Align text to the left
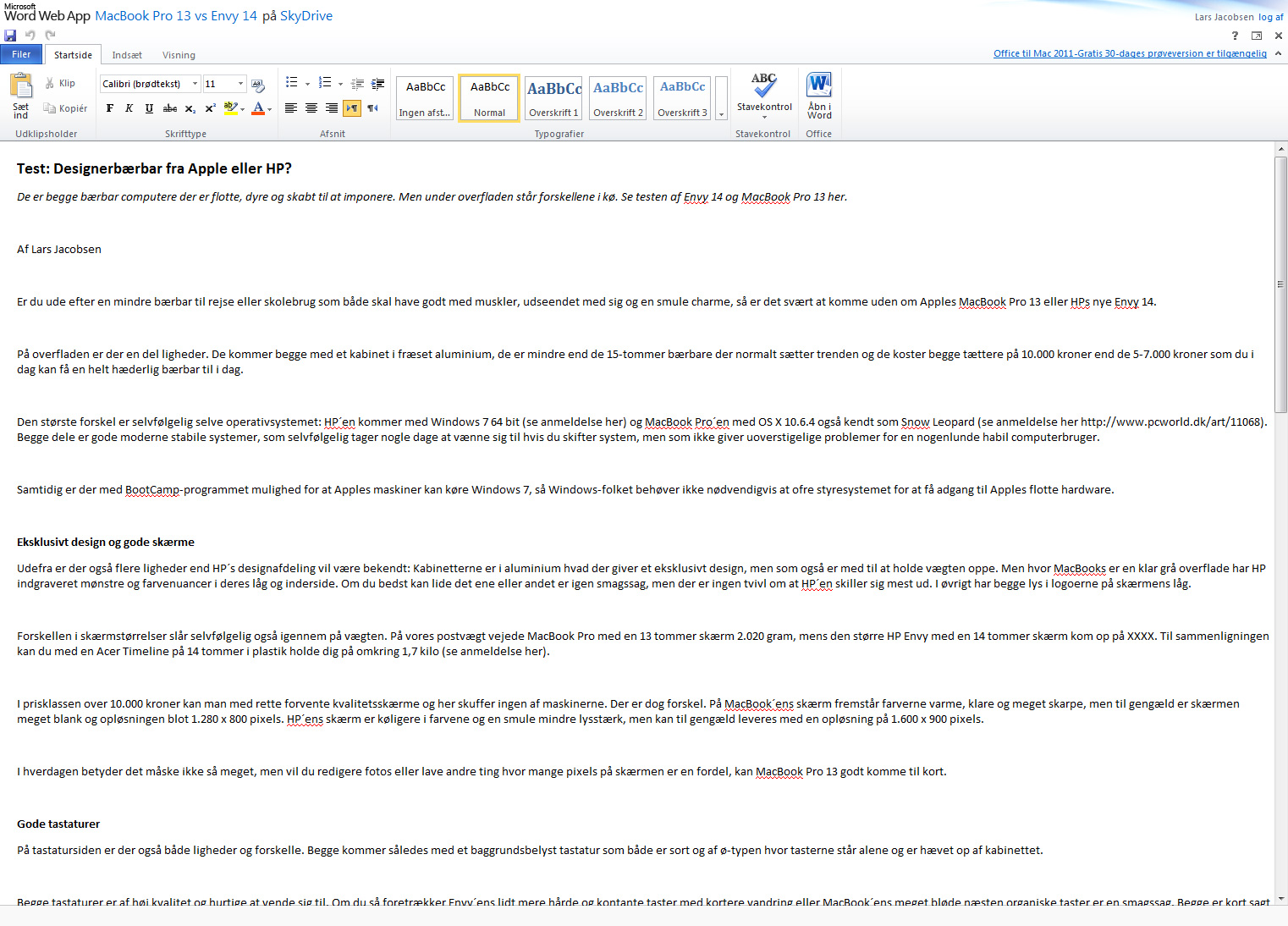1288x926 pixels. pos(291,108)
